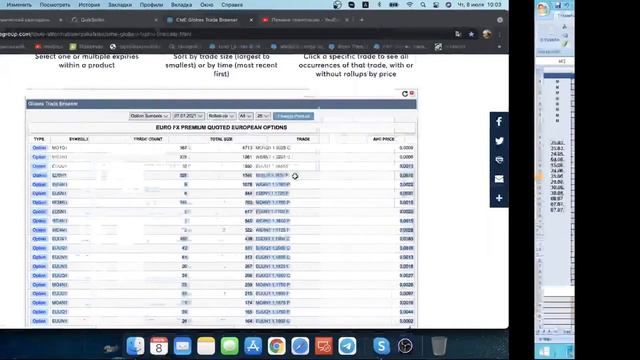
Task: Open the All filter dropdown
Action: coord(245,116)
